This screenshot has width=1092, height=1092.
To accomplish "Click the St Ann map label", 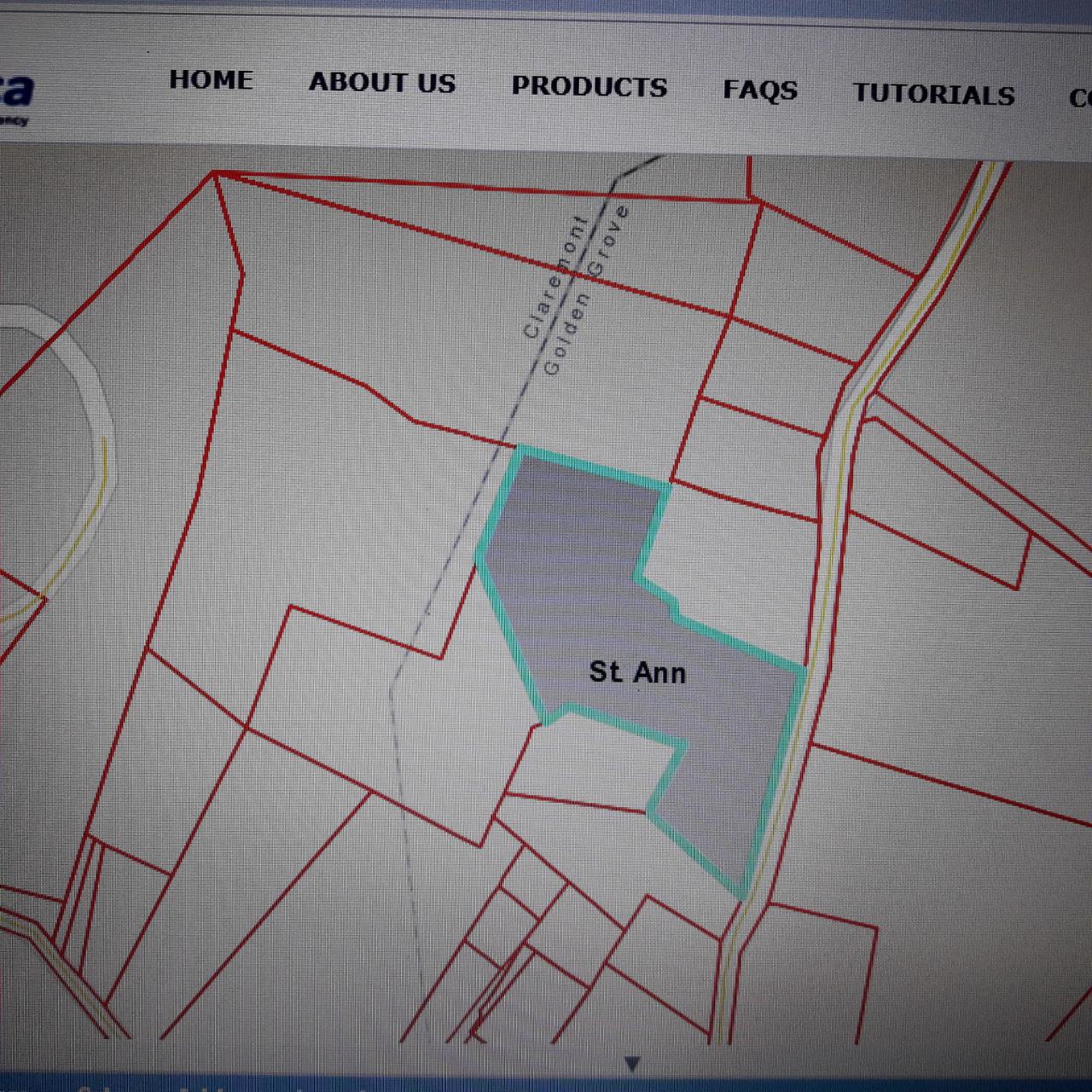I will click(x=637, y=673).
